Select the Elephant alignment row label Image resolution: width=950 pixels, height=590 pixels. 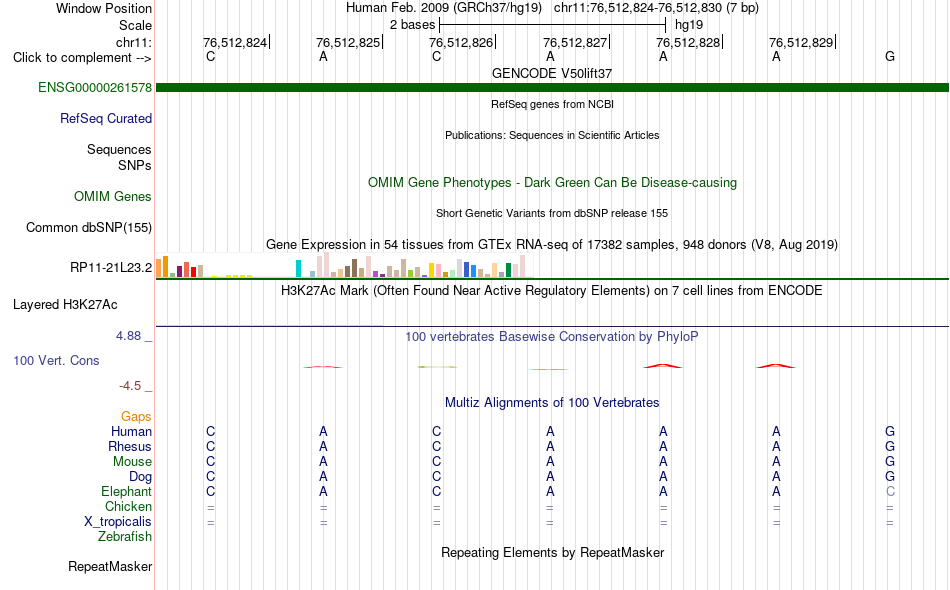pyautogui.click(x=126, y=491)
